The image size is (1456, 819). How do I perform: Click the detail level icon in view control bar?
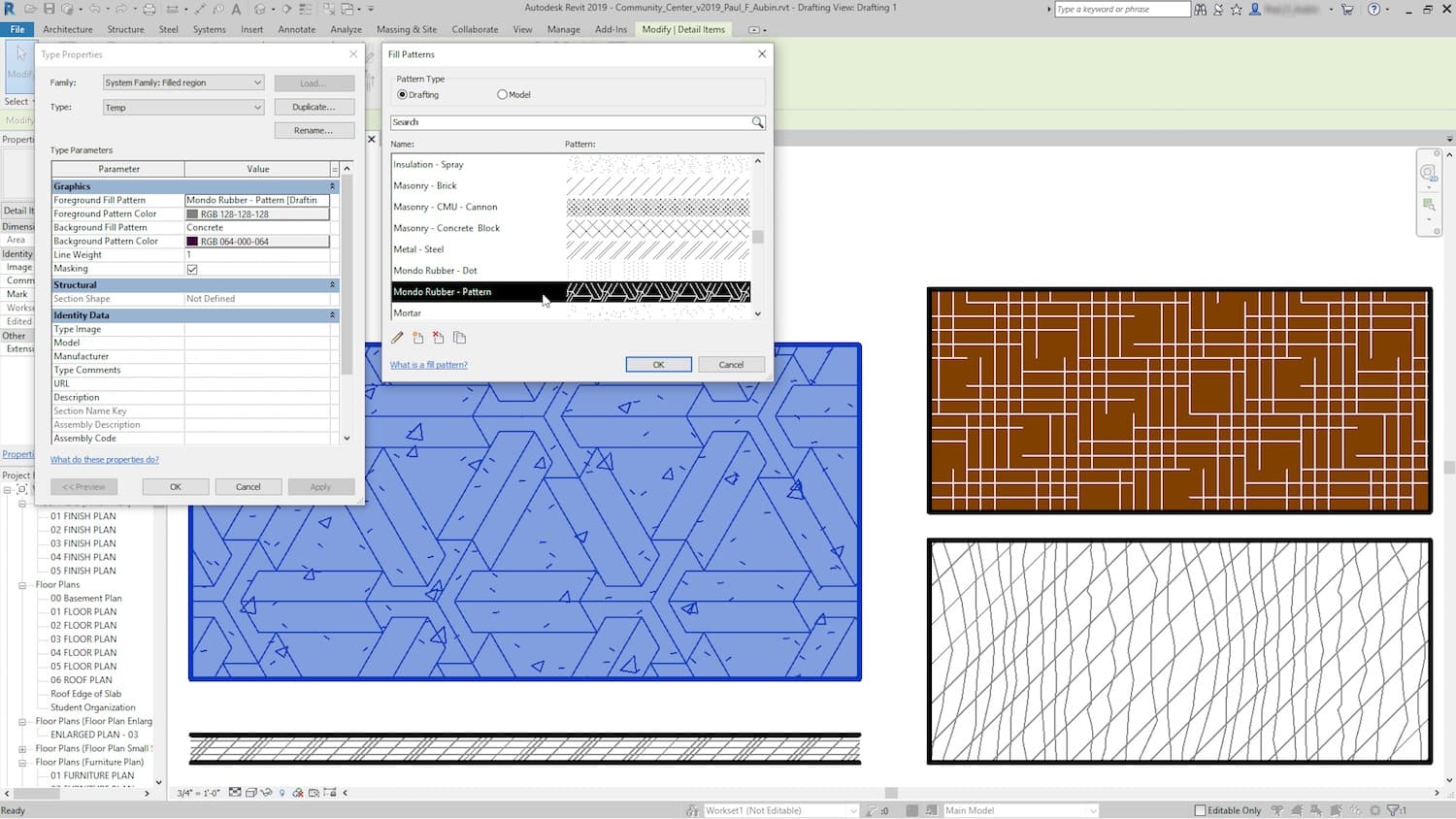(235, 793)
